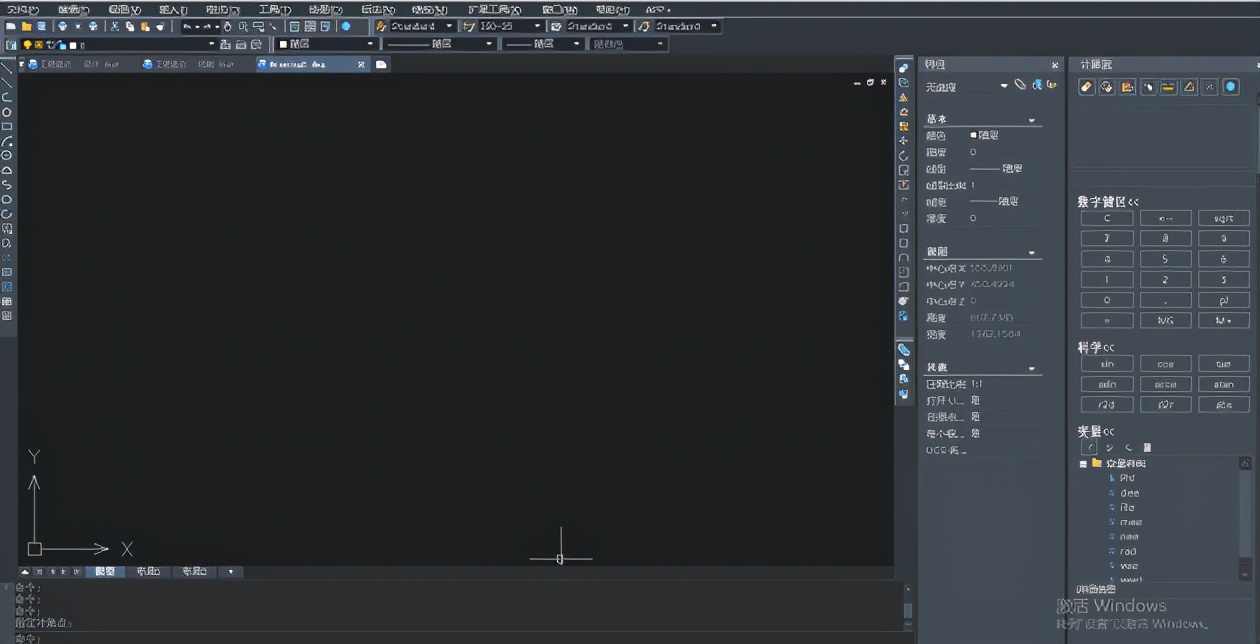
Task: Toggle the layer lightbulb visibility icon
Action: tap(27, 45)
